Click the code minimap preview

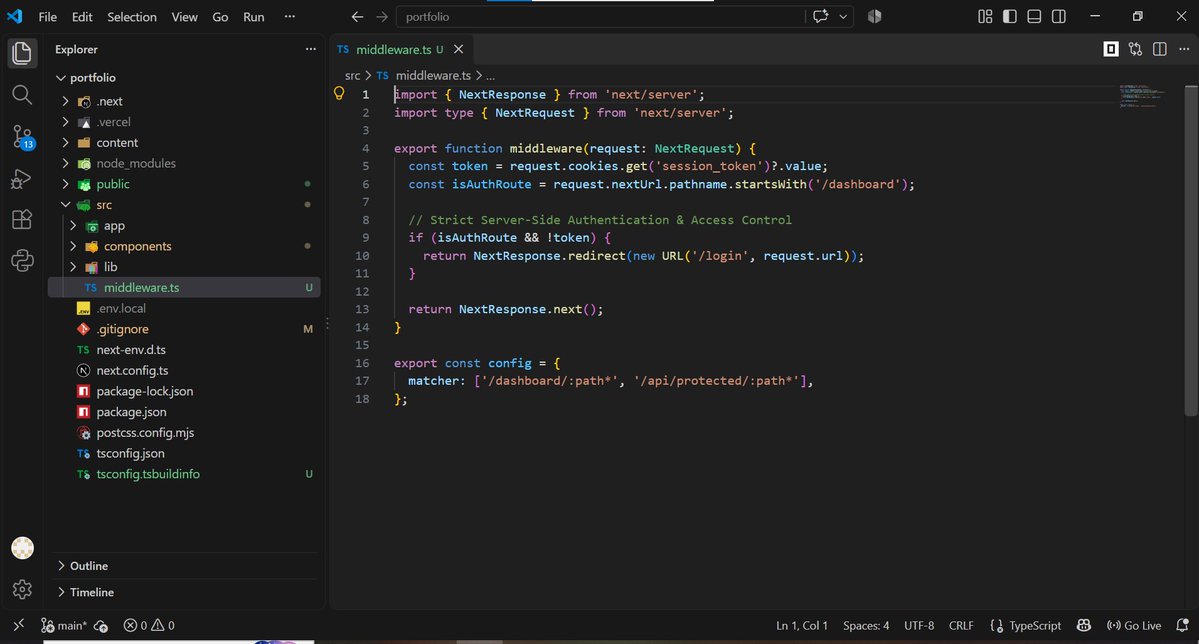point(1142,96)
